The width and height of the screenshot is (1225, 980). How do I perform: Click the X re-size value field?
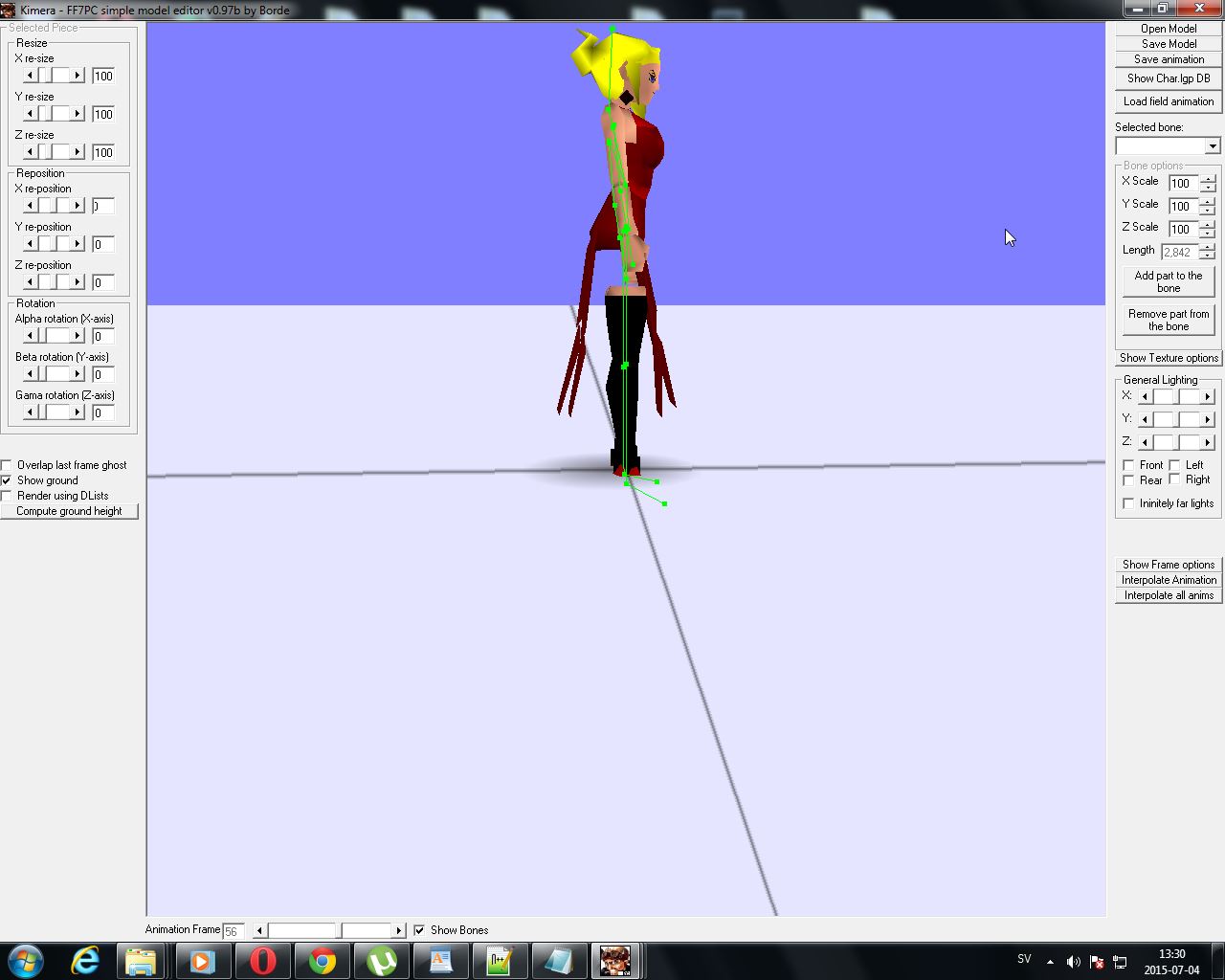point(103,76)
